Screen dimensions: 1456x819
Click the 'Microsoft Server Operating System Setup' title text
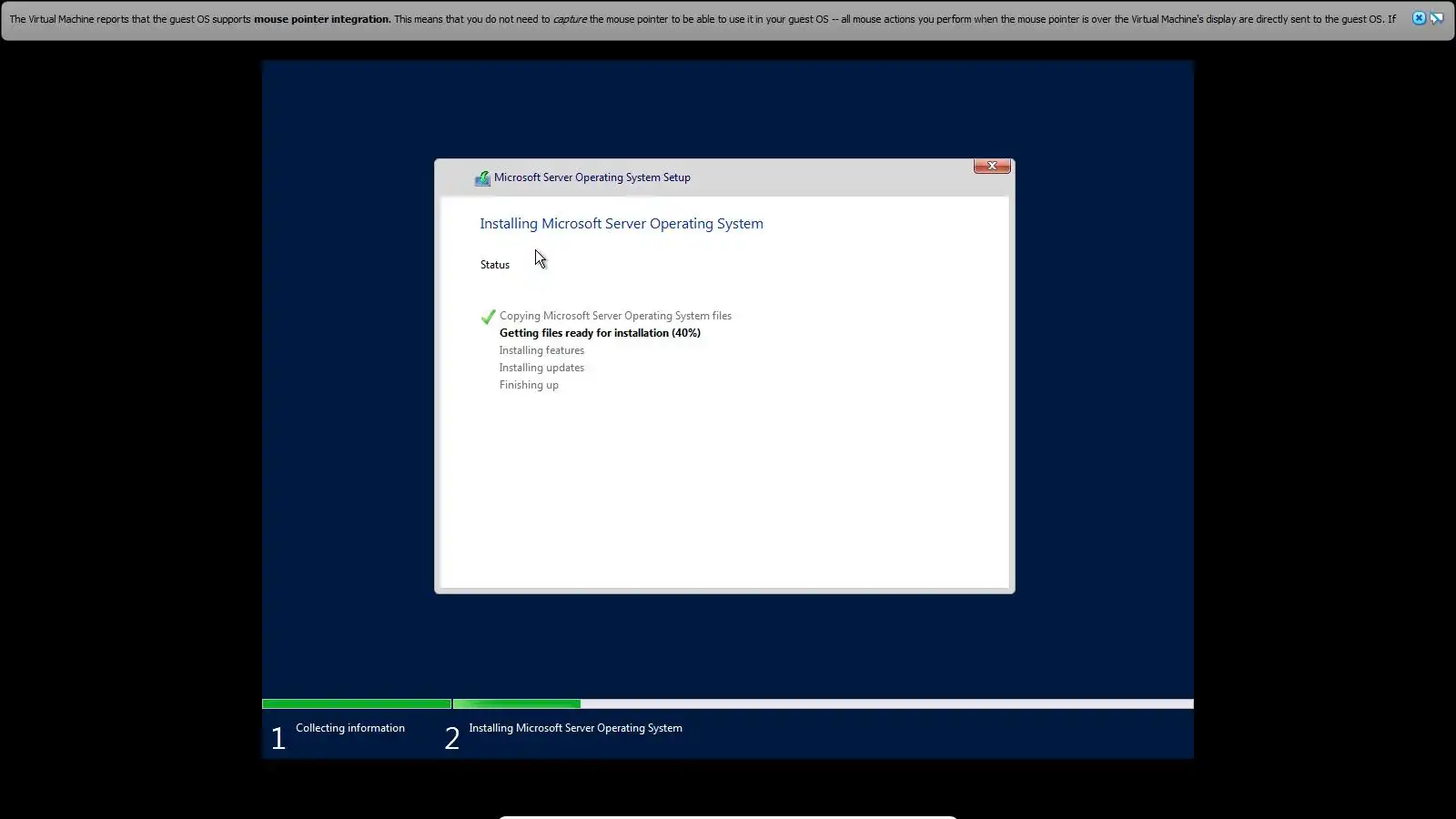592,177
